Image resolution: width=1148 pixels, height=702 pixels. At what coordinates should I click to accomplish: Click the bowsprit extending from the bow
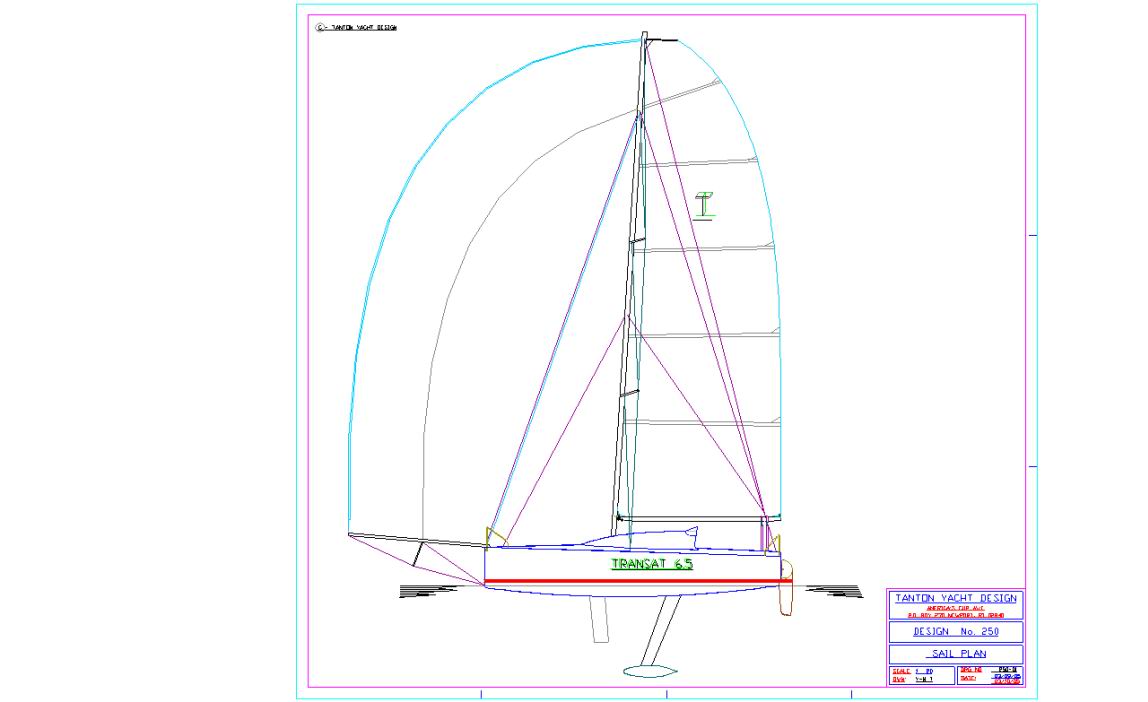[x=420, y=540]
